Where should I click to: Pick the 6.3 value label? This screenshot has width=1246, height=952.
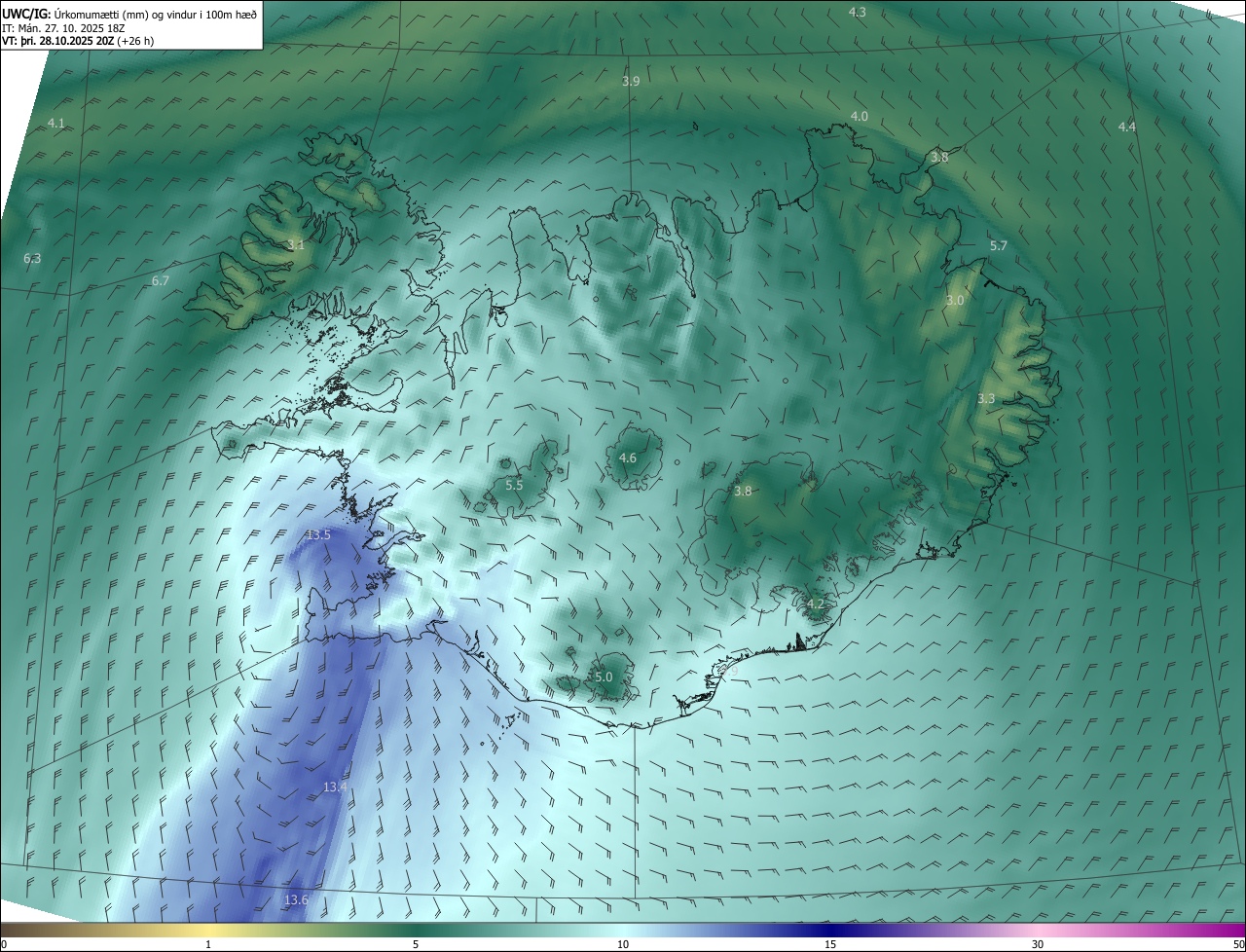point(32,259)
